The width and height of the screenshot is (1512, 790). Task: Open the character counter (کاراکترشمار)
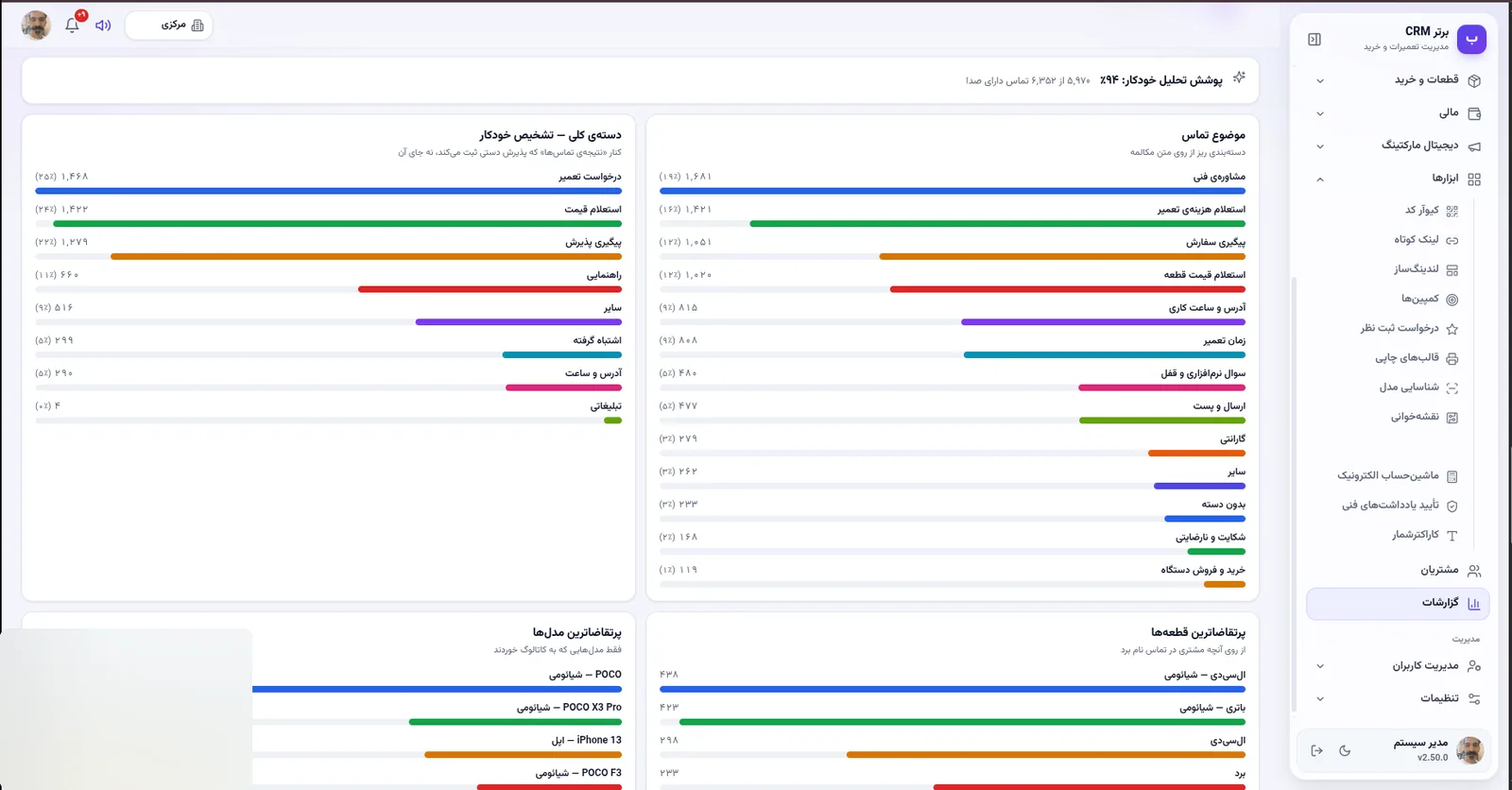tap(1424, 535)
